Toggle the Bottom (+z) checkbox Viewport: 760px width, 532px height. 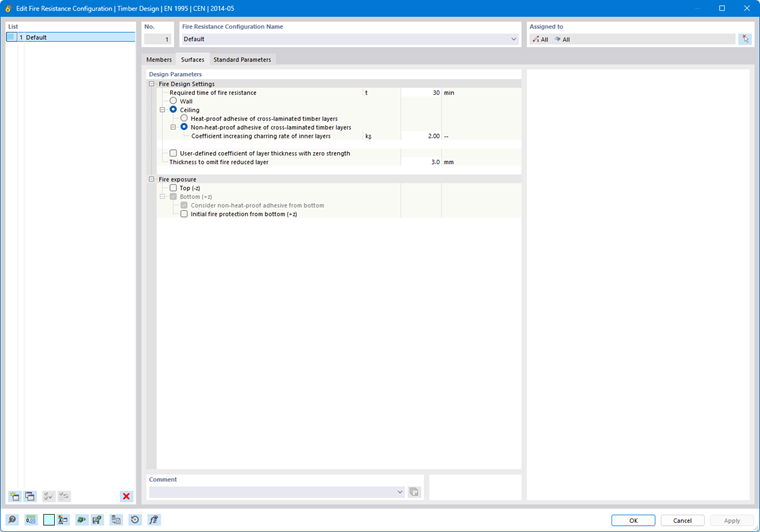point(173,196)
